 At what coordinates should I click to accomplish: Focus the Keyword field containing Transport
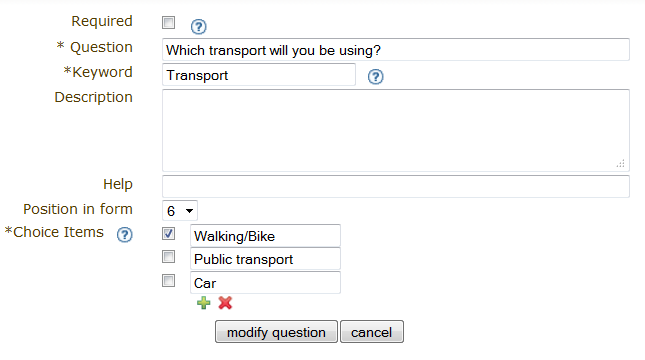coord(259,75)
